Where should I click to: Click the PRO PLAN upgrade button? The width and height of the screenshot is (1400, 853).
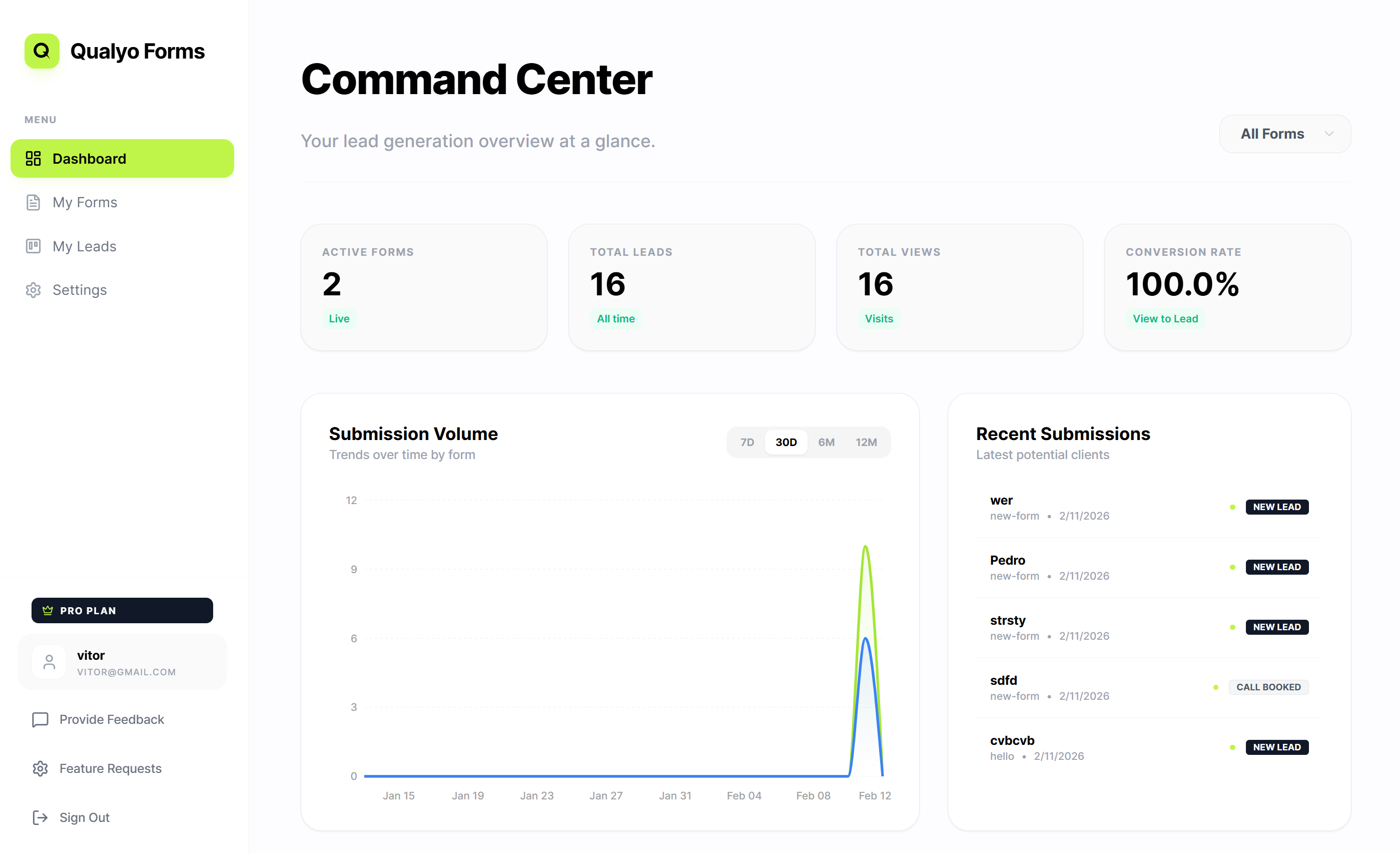tap(122, 610)
